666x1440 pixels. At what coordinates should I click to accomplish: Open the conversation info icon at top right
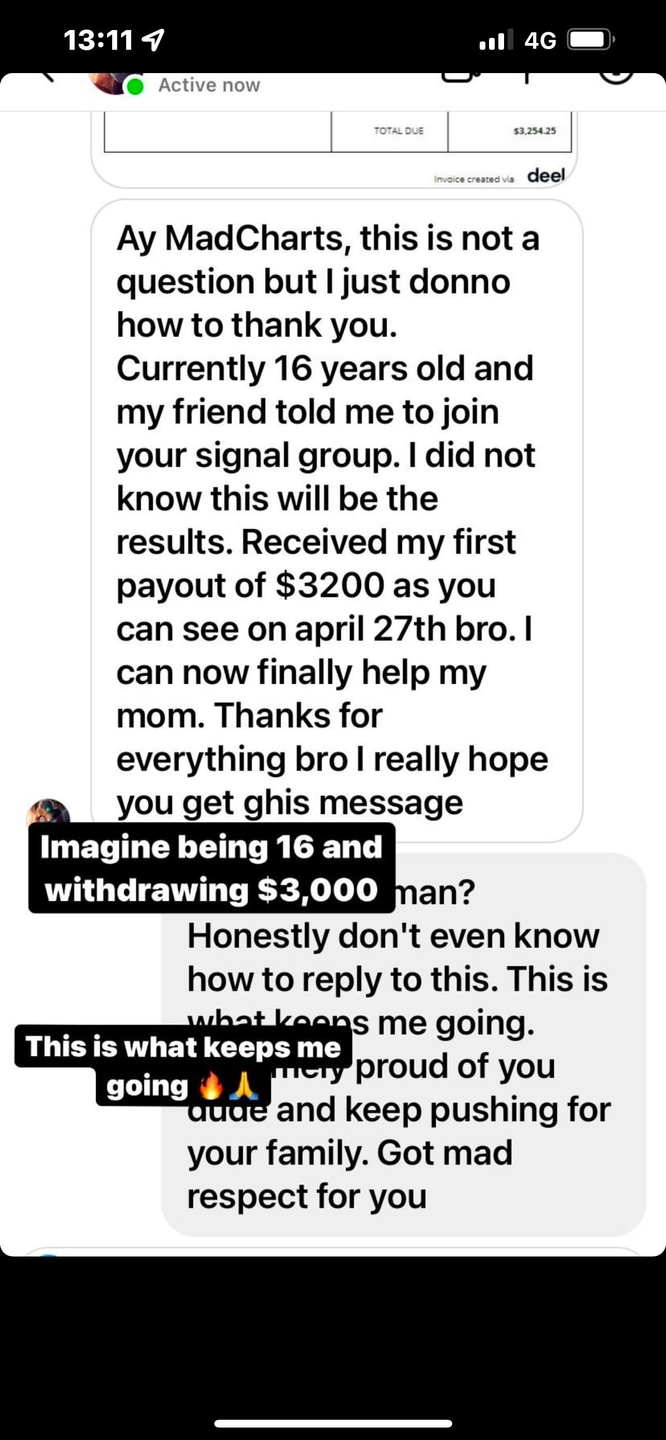615,77
